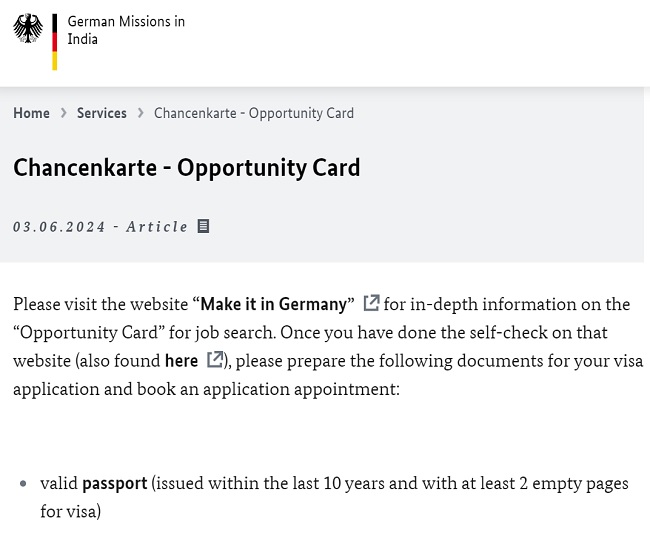
Task: Click external-link icon next to "here"
Action: pos(214,359)
